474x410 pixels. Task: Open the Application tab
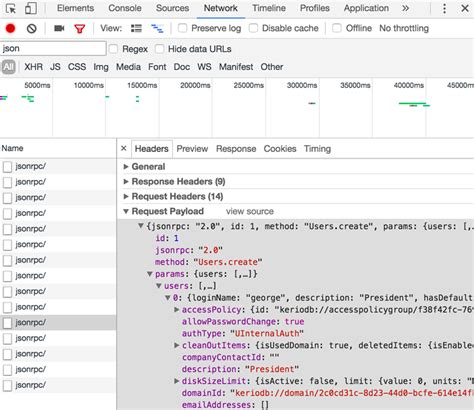tap(366, 8)
